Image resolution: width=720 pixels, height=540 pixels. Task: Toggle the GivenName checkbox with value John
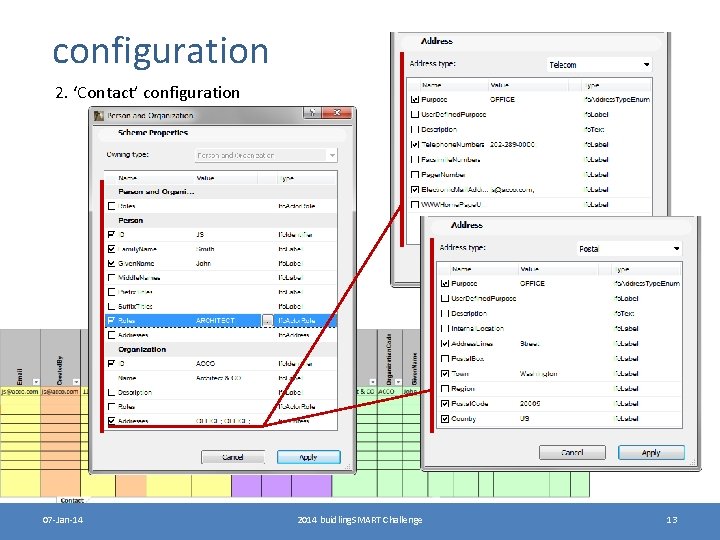pyautogui.click(x=111, y=263)
